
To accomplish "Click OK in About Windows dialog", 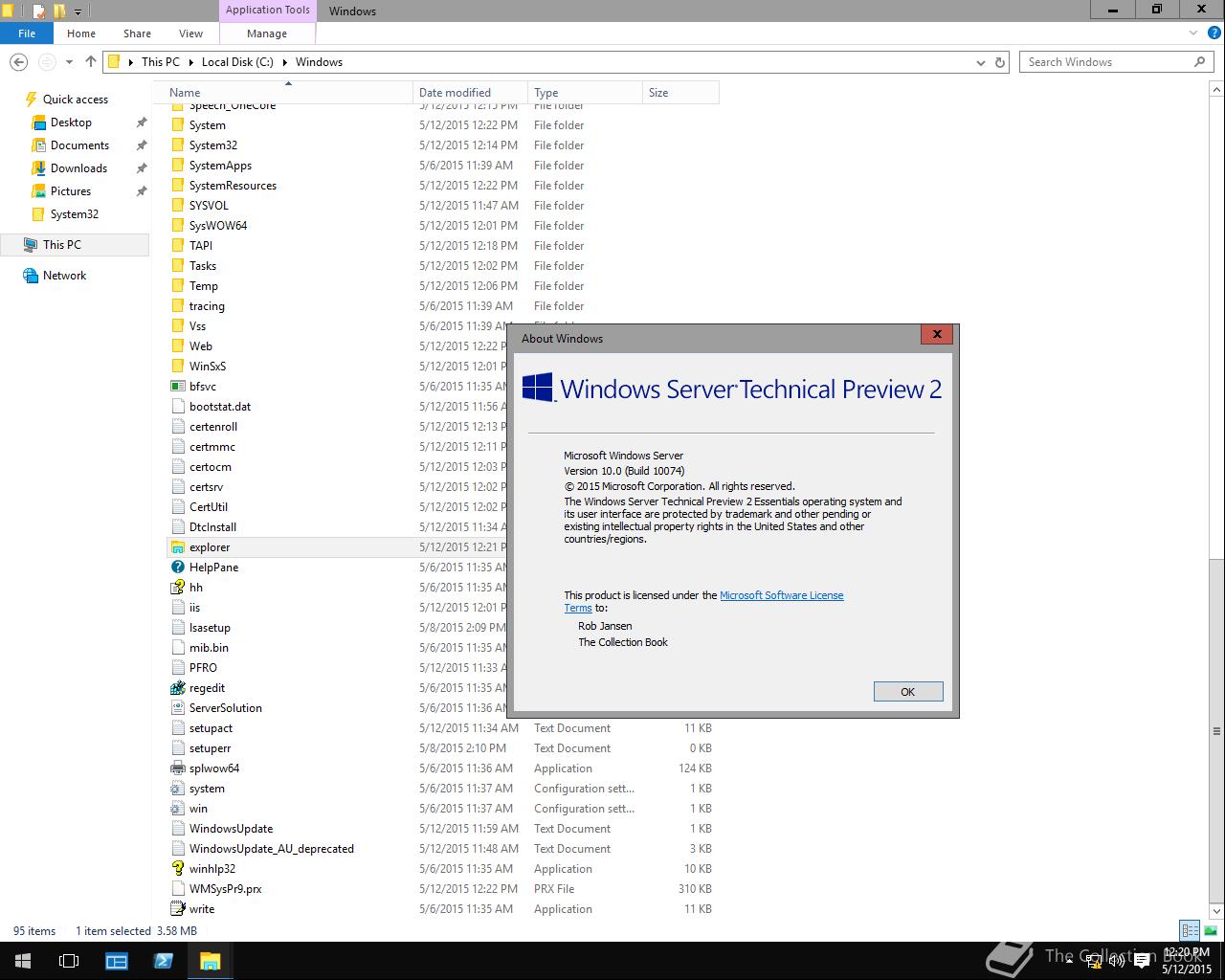I will pos(908,692).
